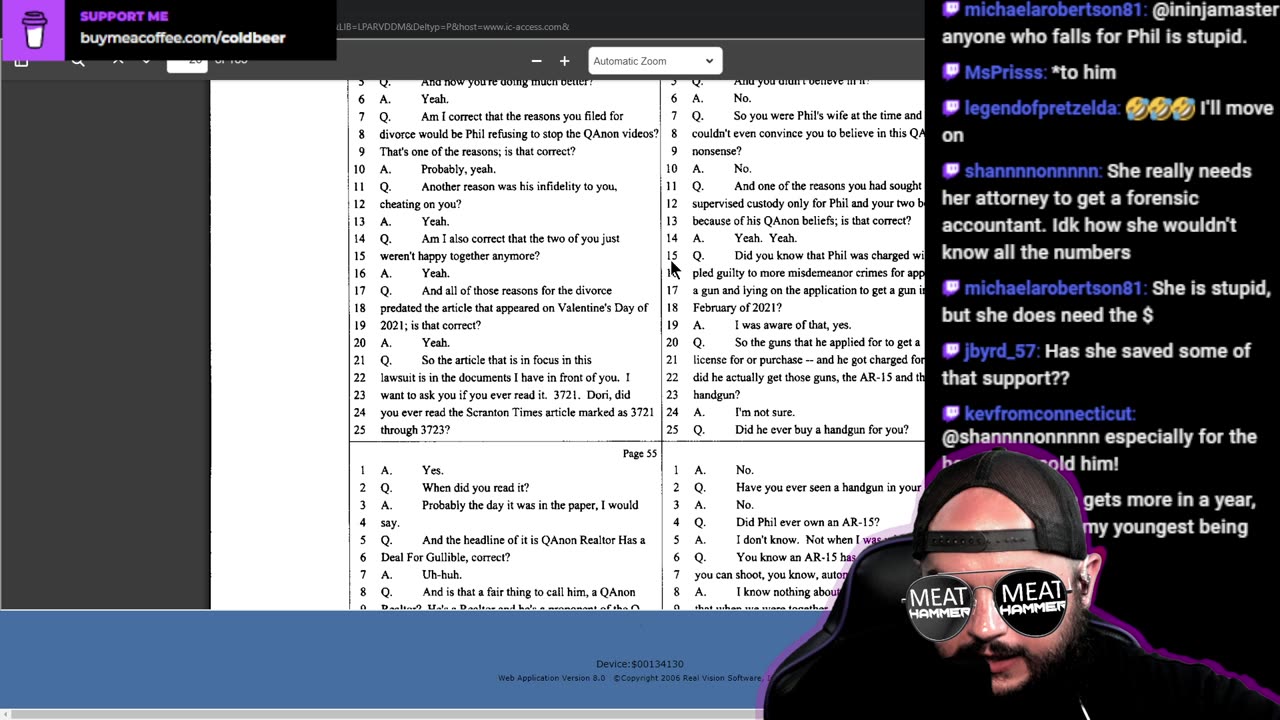Viewport: 1280px width, 720px height.
Task: Open the Automatic Zoom dropdown
Action: tap(654, 61)
